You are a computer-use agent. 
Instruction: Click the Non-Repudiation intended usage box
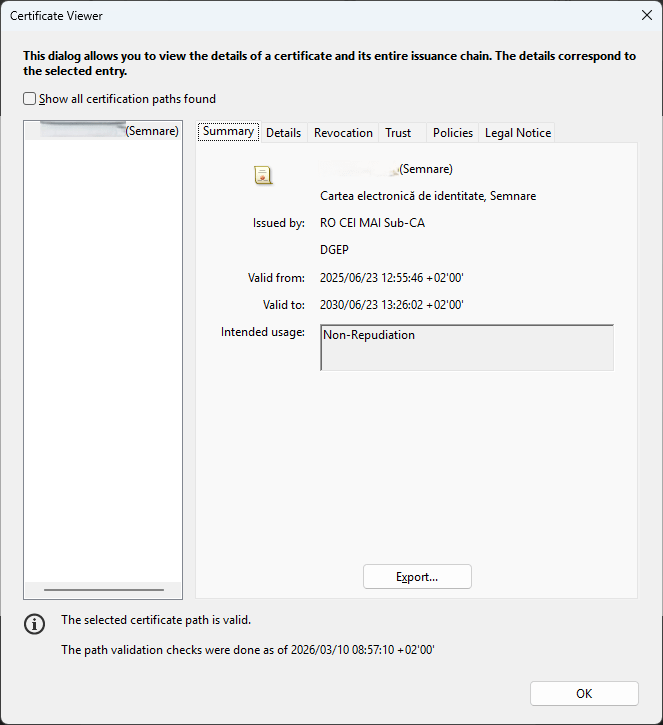point(466,347)
